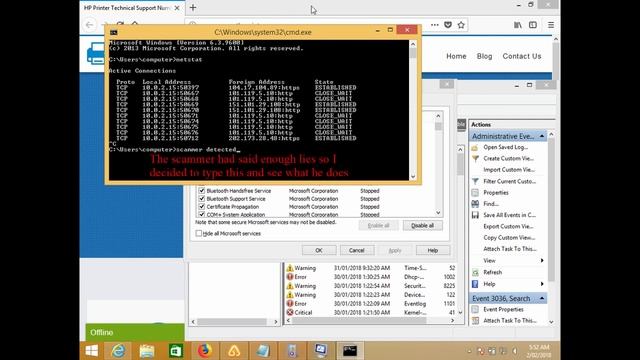Click Cancel in System Configuration dialog
640x360 pixels.
click(357, 250)
